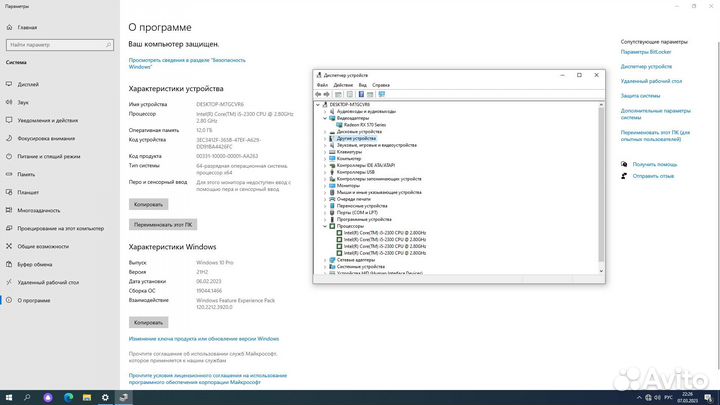
Task: Select Память in the settings sidebar
Action: pyautogui.click(x=26, y=174)
